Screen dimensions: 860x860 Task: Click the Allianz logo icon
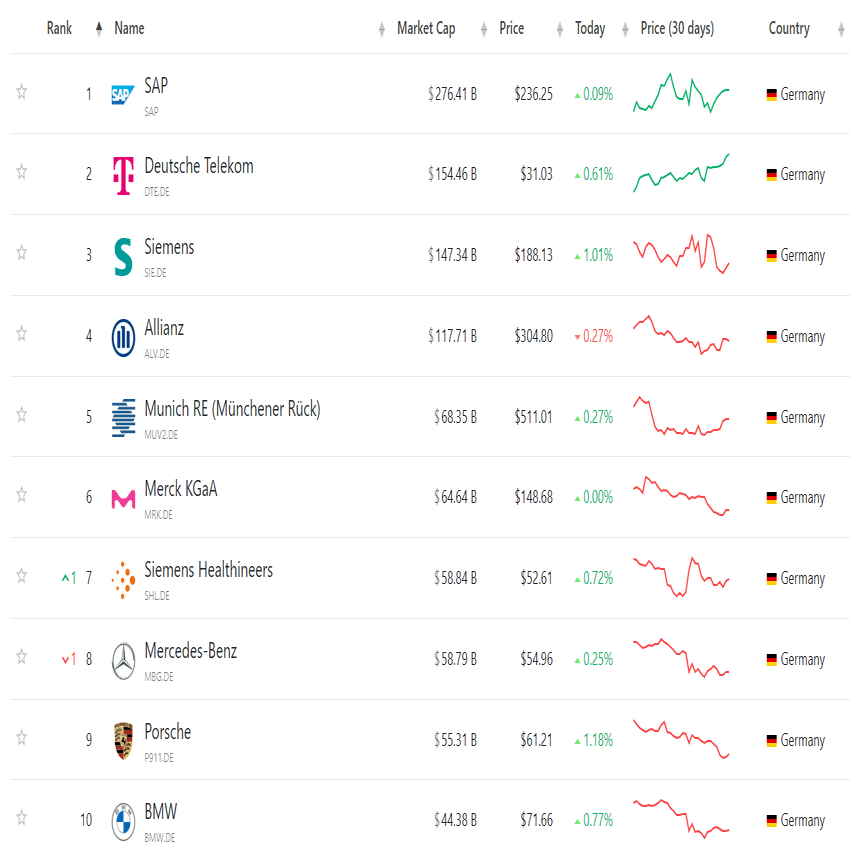click(123, 337)
